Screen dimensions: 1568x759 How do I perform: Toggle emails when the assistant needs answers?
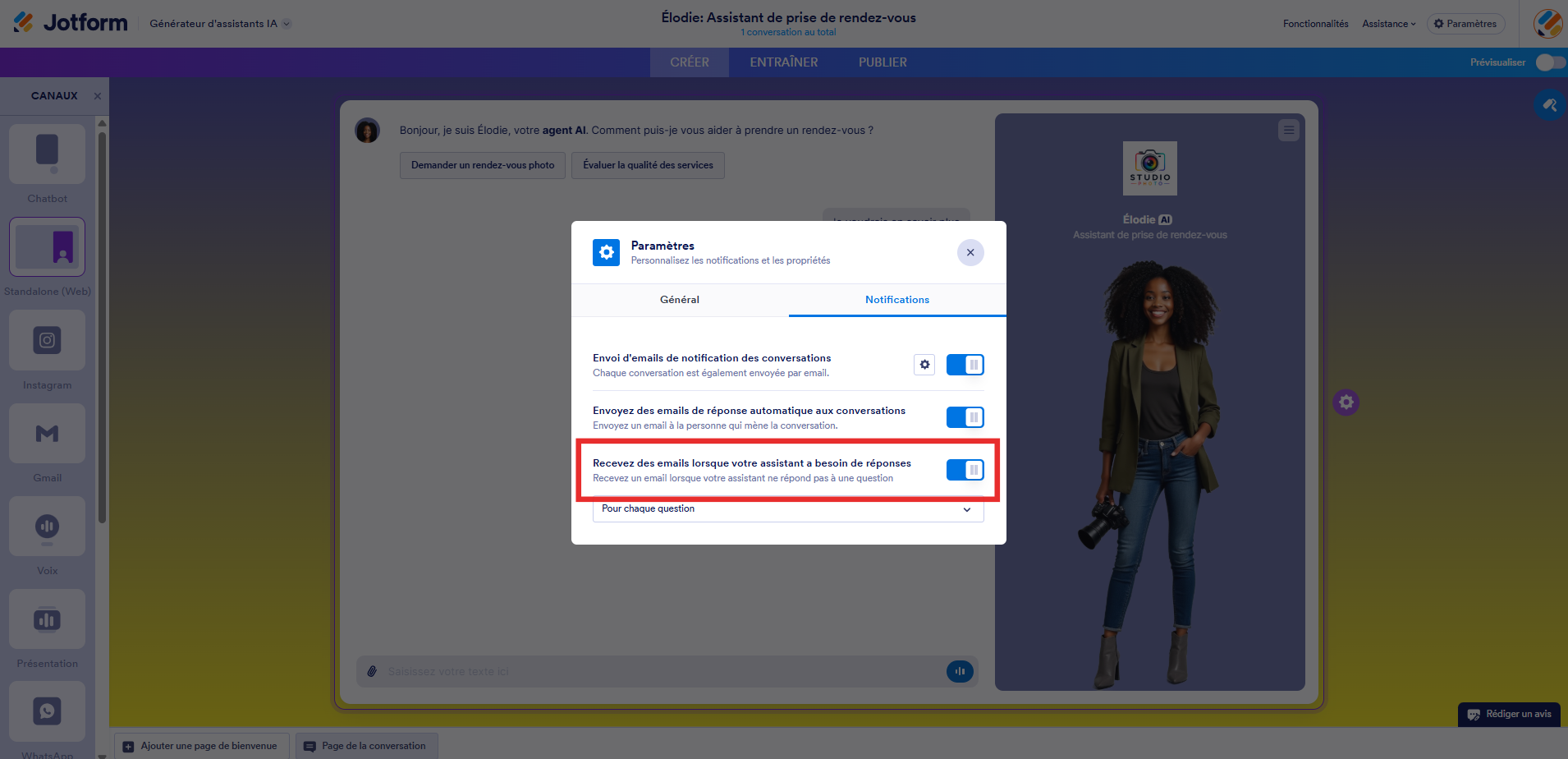tap(965, 470)
